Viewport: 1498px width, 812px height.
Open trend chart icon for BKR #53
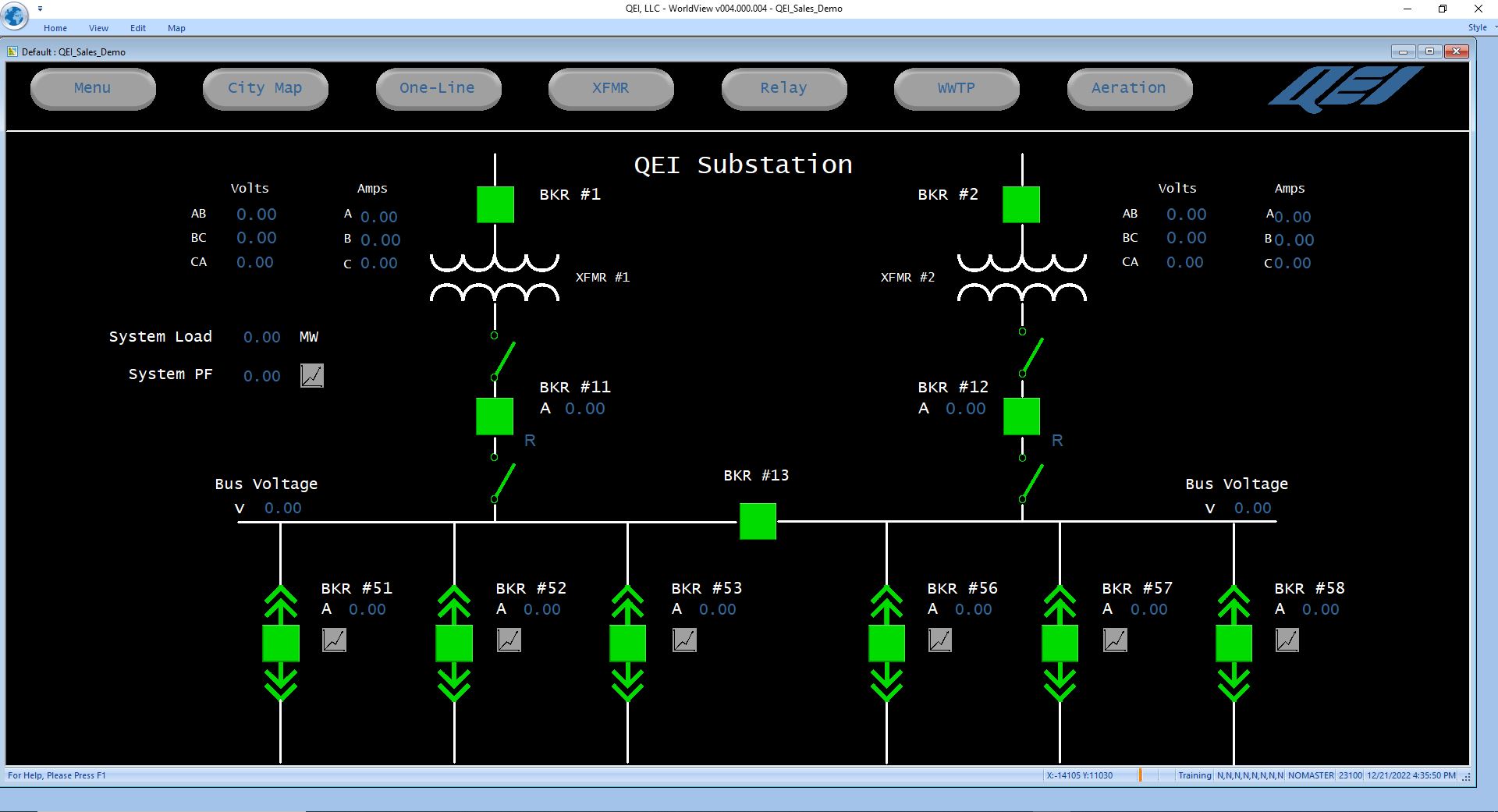[x=684, y=640]
